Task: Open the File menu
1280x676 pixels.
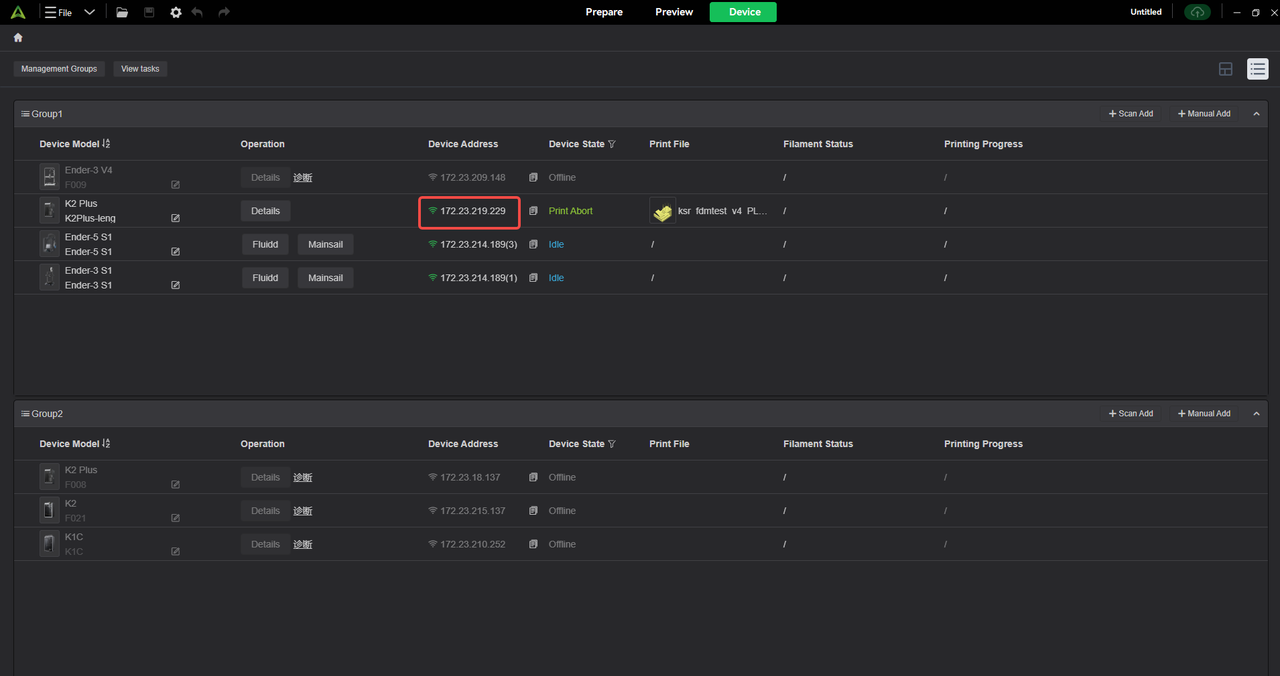Action: pyautogui.click(x=58, y=12)
